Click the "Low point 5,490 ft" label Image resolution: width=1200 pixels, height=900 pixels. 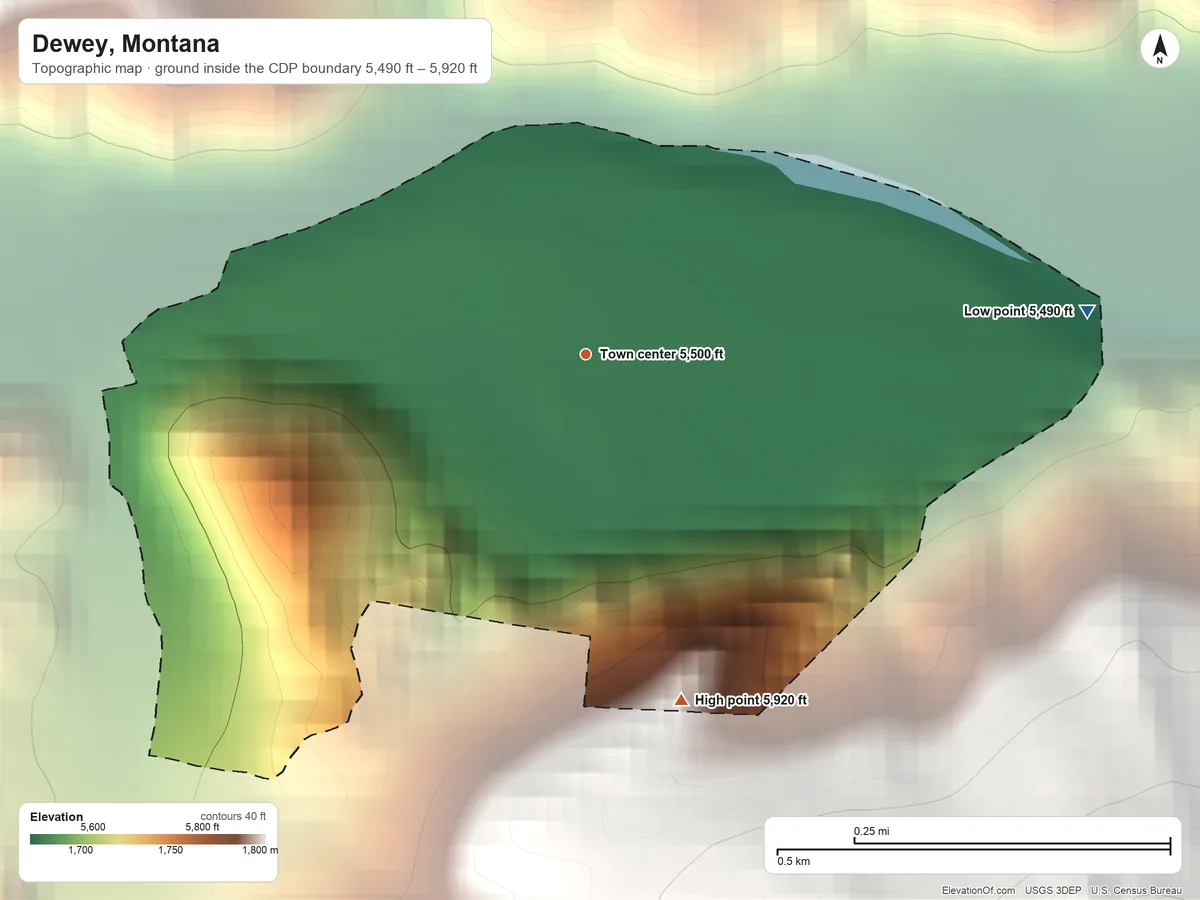(x=1018, y=311)
